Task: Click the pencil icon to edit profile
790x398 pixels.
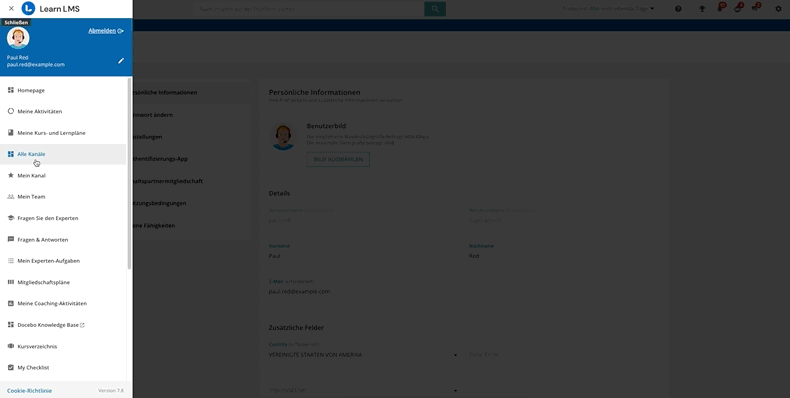Action: [x=121, y=61]
